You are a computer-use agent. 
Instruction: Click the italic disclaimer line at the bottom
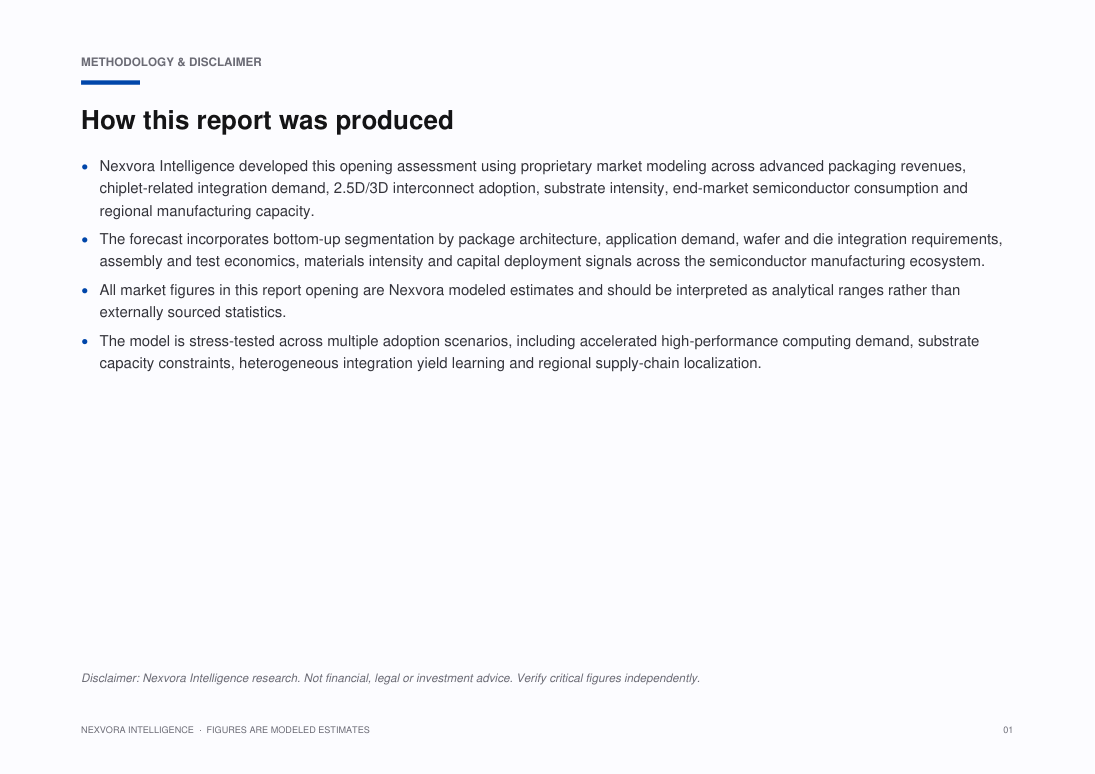(x=390, y=678)
